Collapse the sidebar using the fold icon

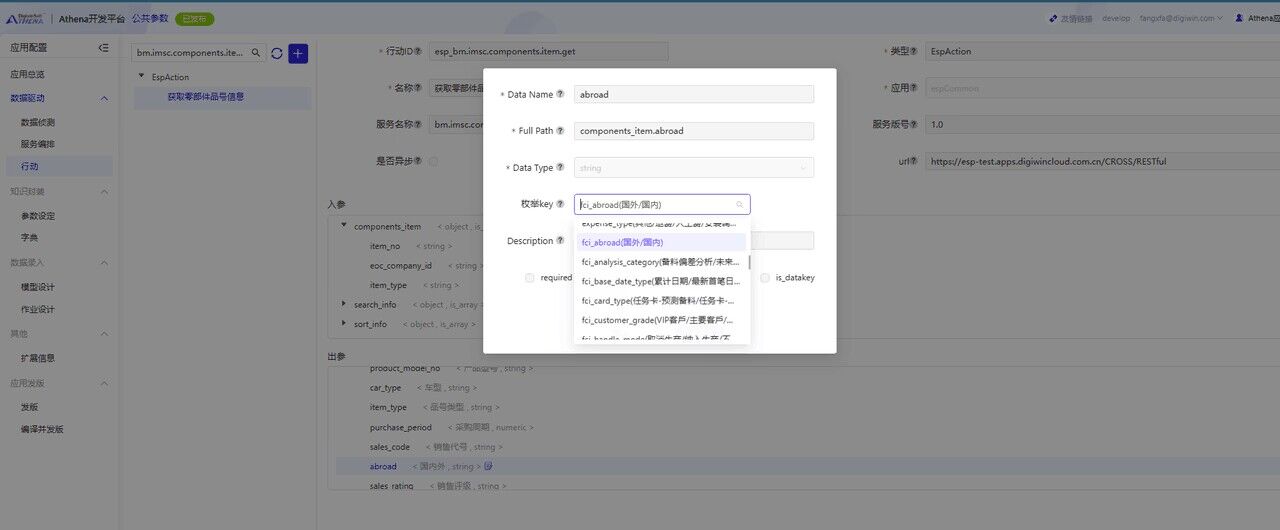point(103,48)
